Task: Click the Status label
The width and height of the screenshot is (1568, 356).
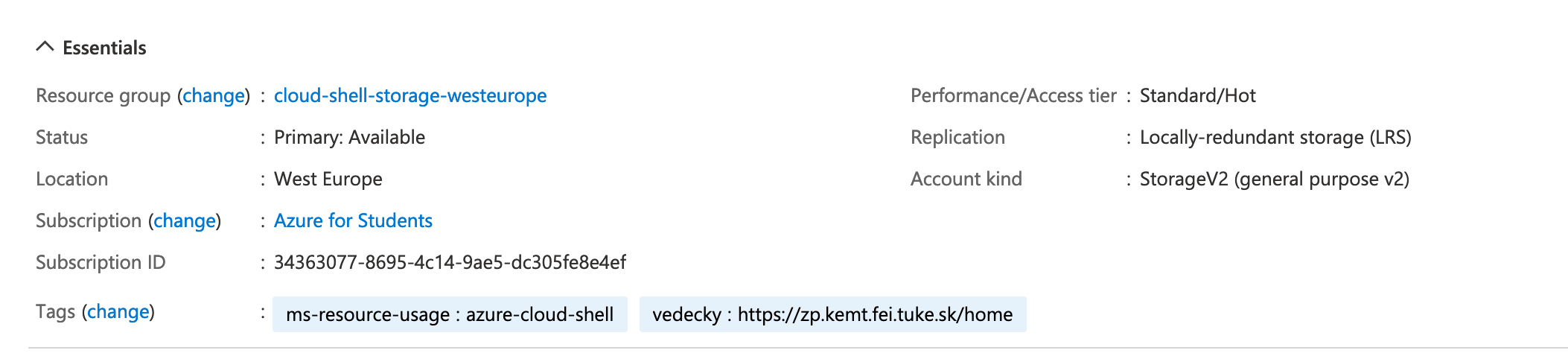Action: [x=62, y=138]
